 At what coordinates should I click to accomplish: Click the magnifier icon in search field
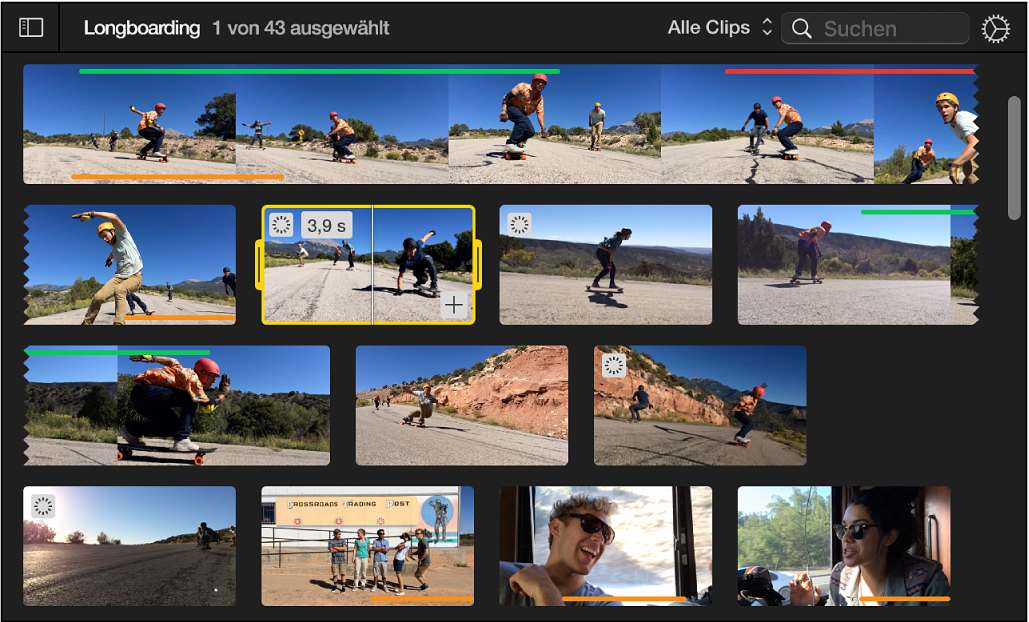[801, 29]
